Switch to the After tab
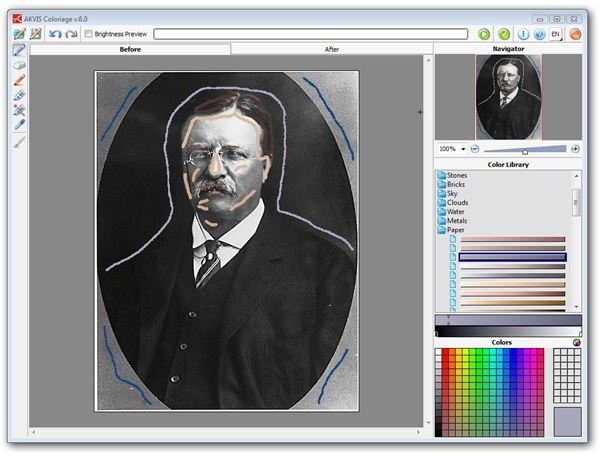Image resolution: width=600 pixels, height=456 pixels. 332,49
